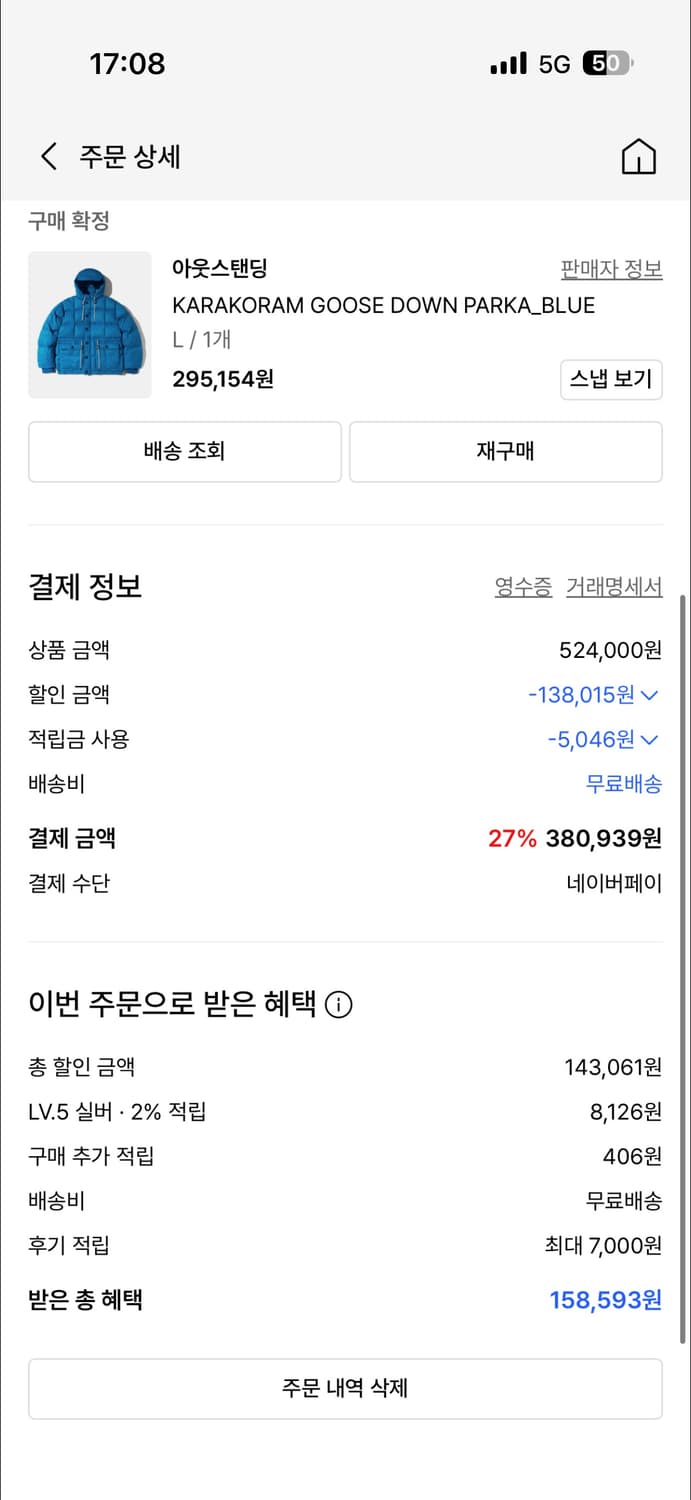Open 거래명세서 transaction statement
This screenshot has width=691, height=1500.
click(x=614, y=588)
